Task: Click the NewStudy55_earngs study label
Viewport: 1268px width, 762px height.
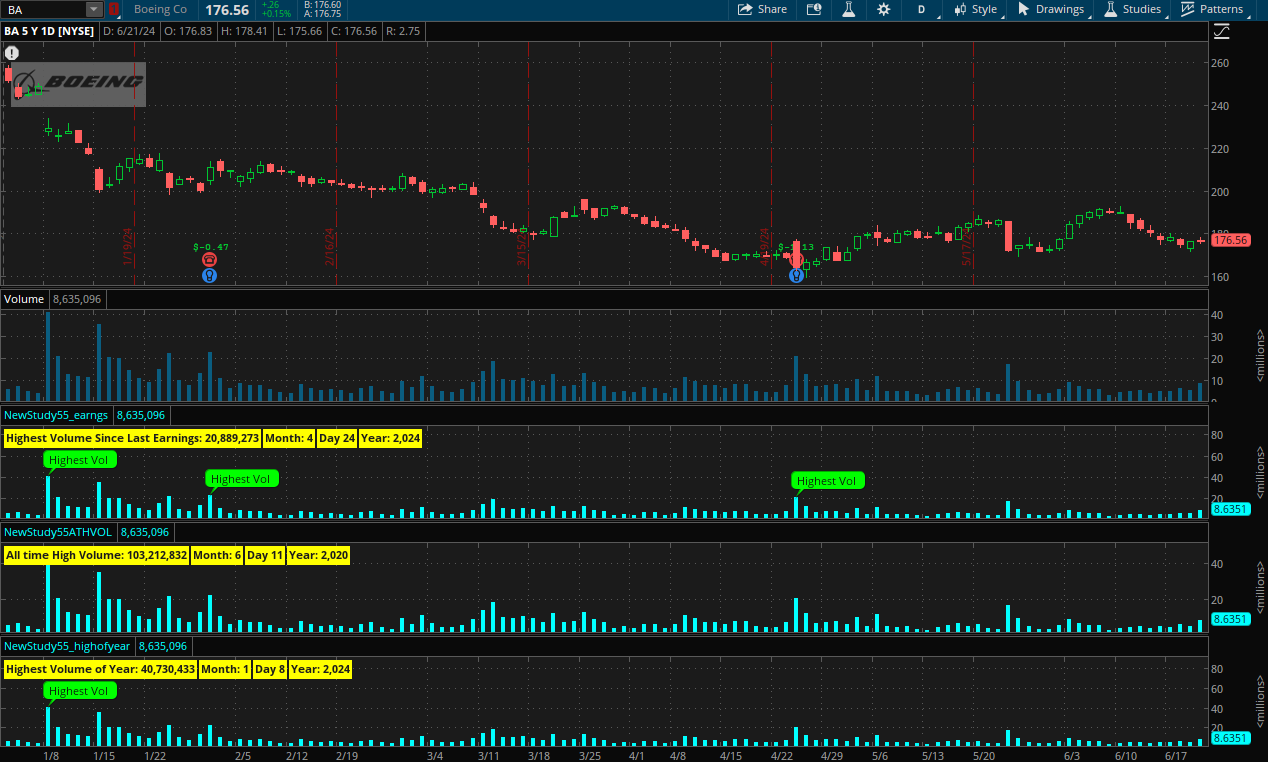Action: [57, 414]
